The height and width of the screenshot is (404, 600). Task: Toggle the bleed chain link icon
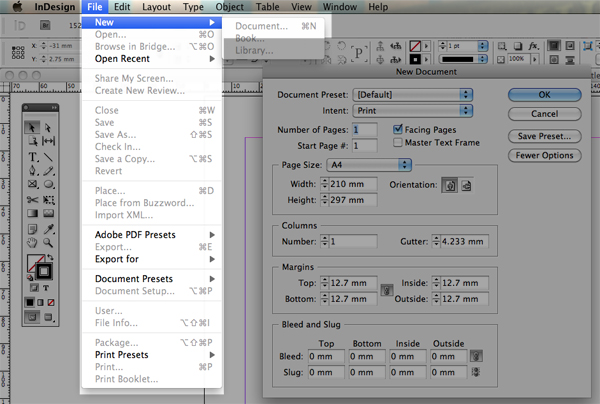tap(476, 356)
